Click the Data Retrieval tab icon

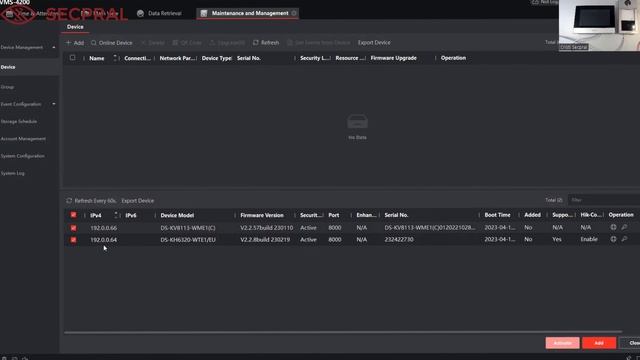click(x=140, y=13)
